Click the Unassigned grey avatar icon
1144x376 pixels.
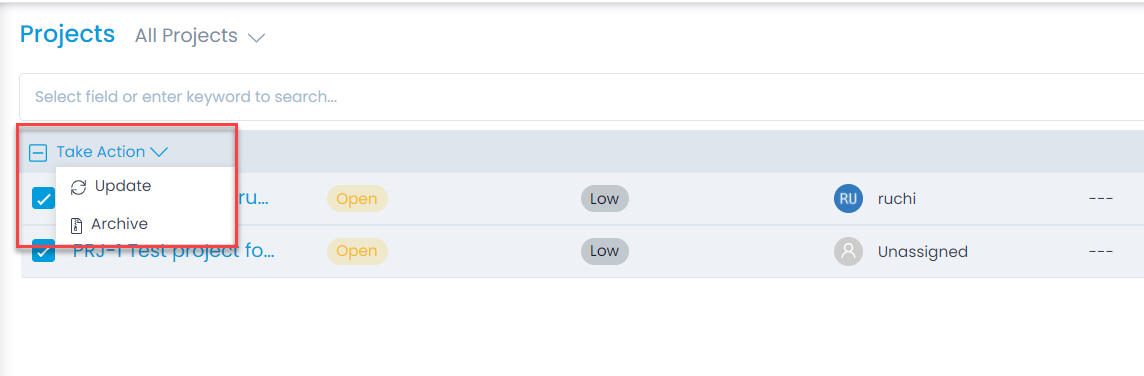[x=848, y=251]
